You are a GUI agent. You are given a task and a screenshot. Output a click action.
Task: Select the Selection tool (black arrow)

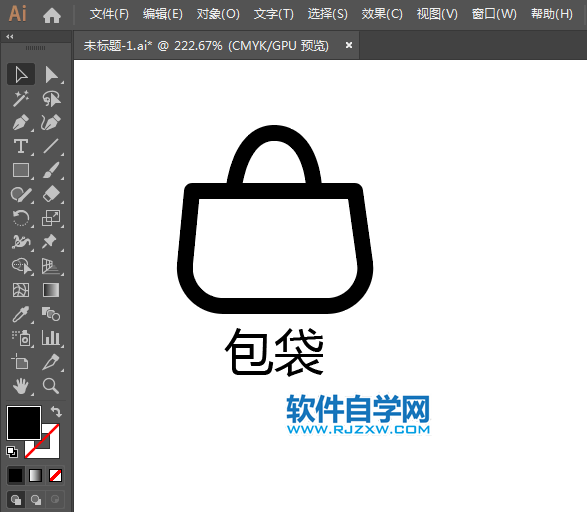(x=21, y=74)
